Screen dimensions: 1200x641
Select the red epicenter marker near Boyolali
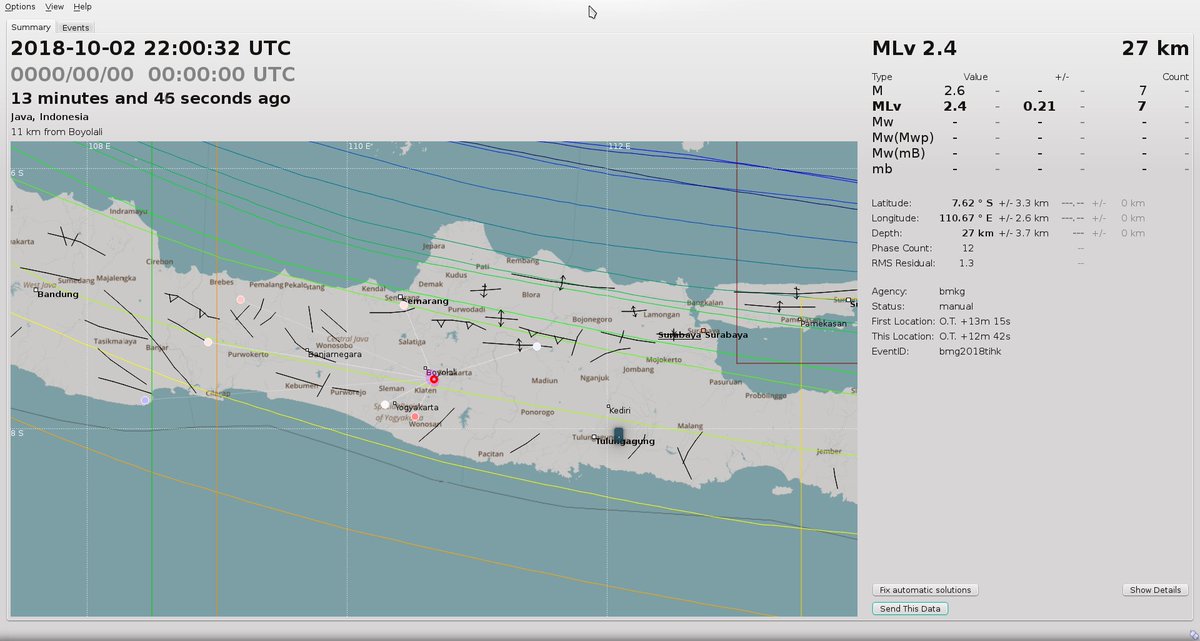434,379
